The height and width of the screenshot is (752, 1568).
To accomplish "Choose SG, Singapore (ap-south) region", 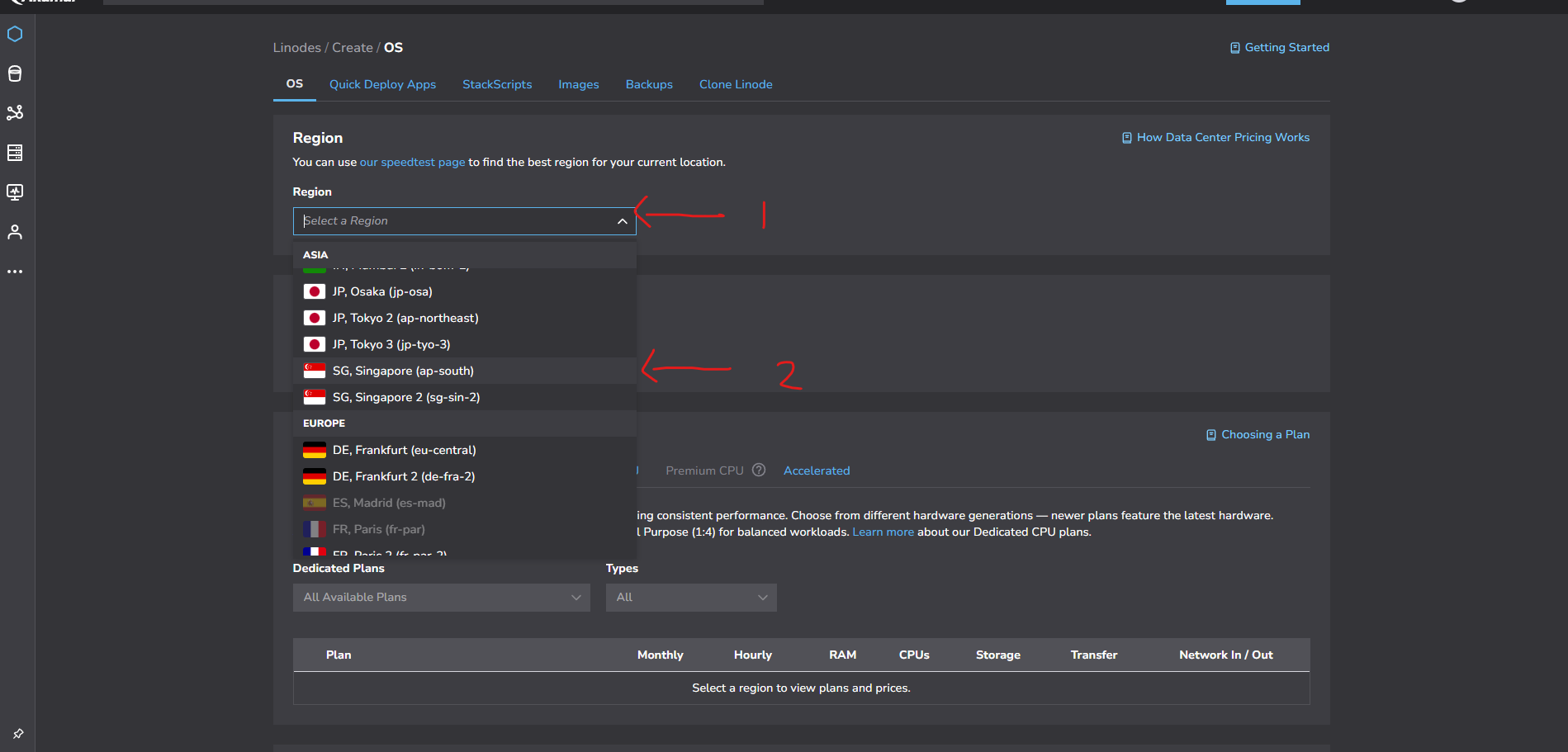I will [465, 371].
